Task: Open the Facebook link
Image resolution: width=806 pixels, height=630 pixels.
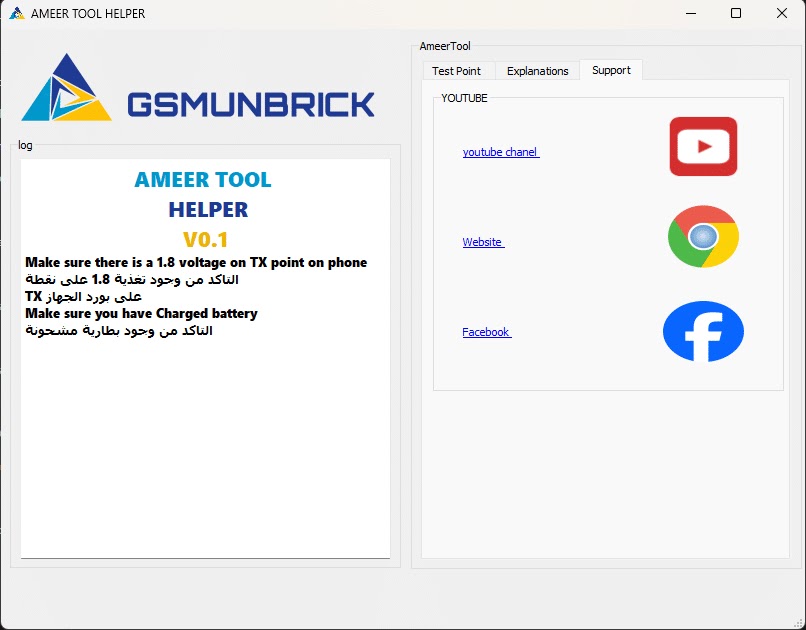Action: point(487,332)
